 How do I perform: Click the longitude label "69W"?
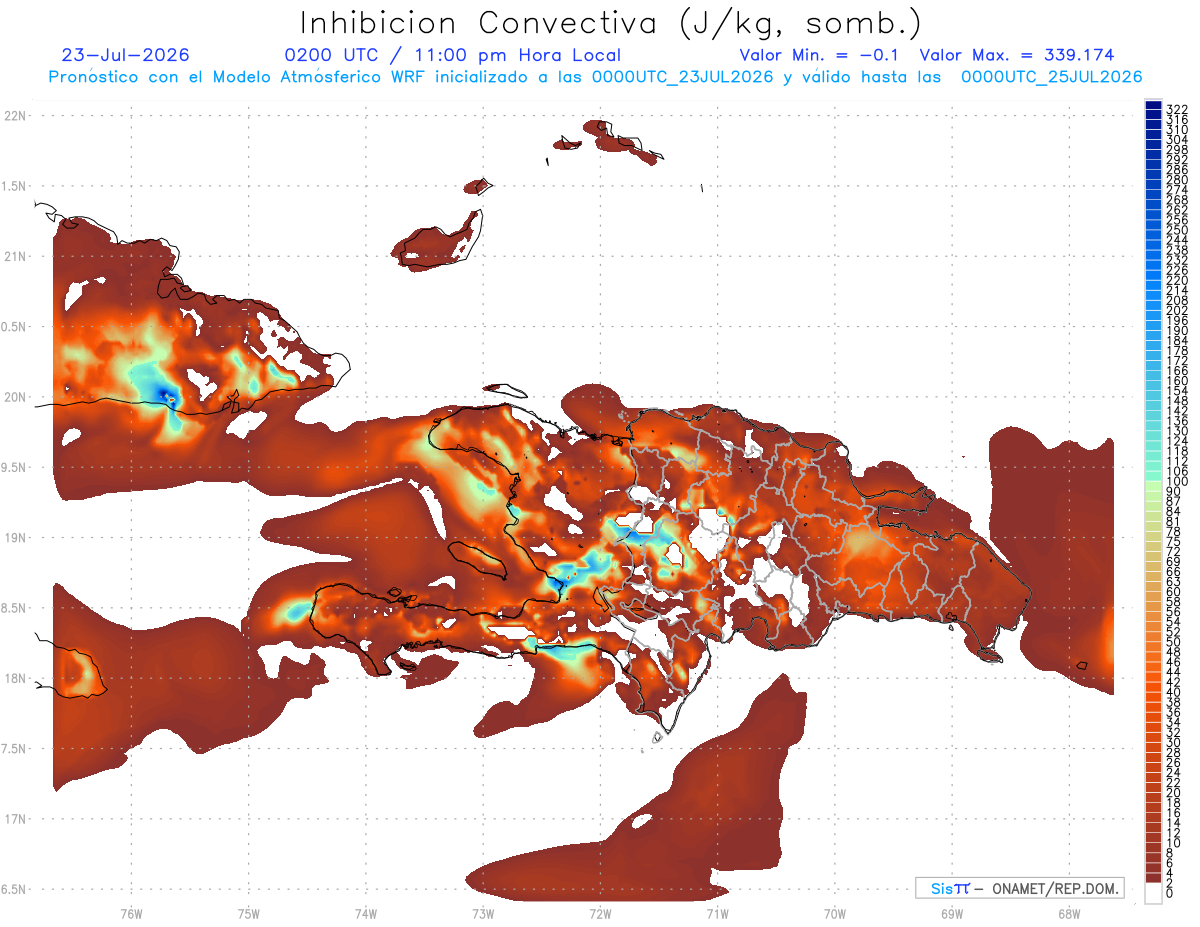pyautogui.click(x=952, y=913)
